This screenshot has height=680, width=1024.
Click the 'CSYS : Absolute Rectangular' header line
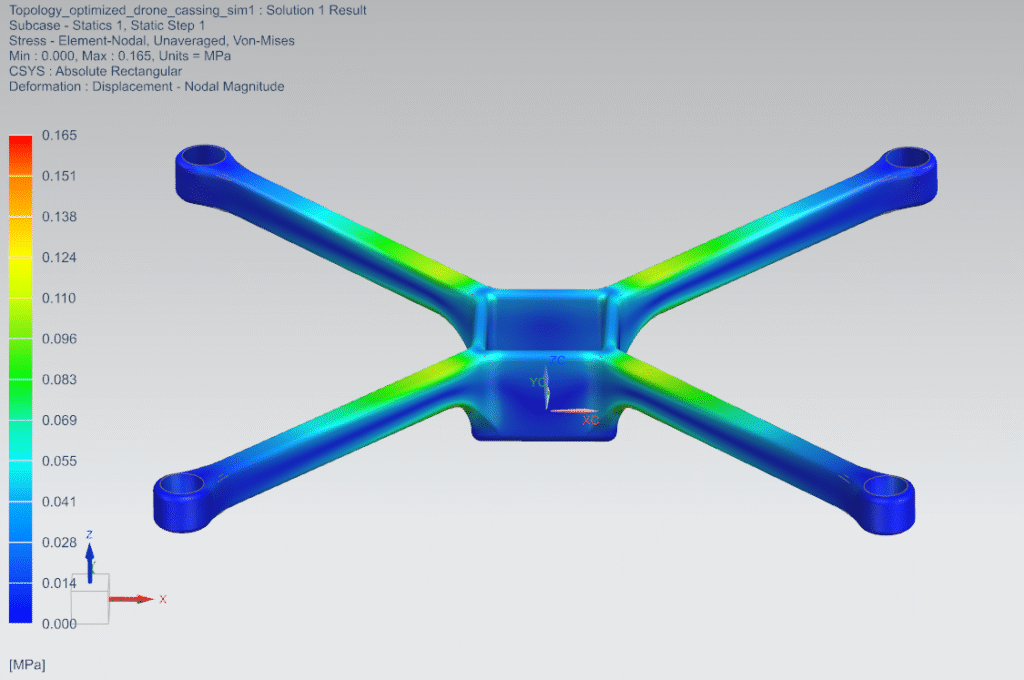pyautogui.click(x=95, y=71)
